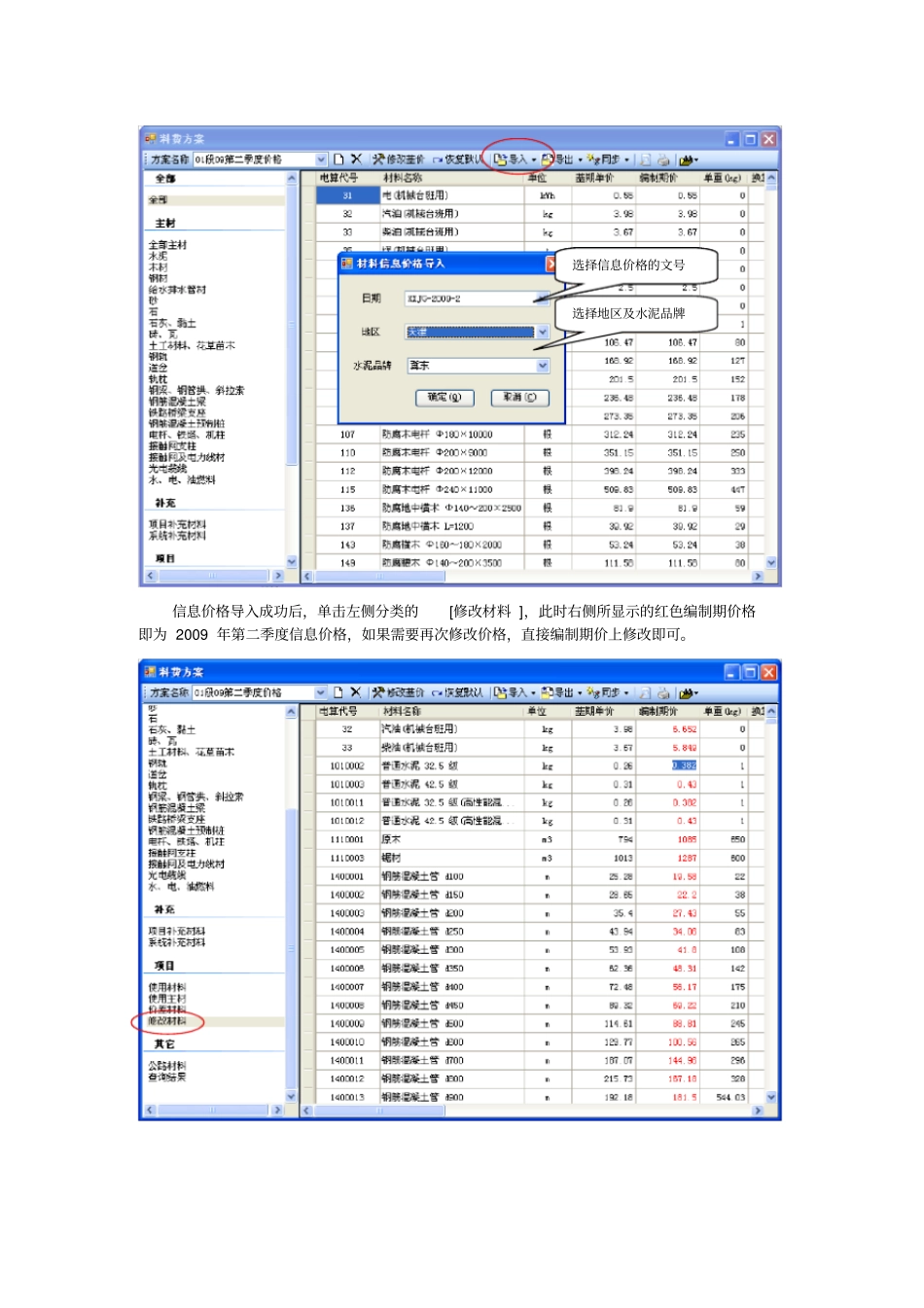Select 使用材料 in the red-price window category list
Viewport: 924px width, 1308px height.
[x=167, y=987]
